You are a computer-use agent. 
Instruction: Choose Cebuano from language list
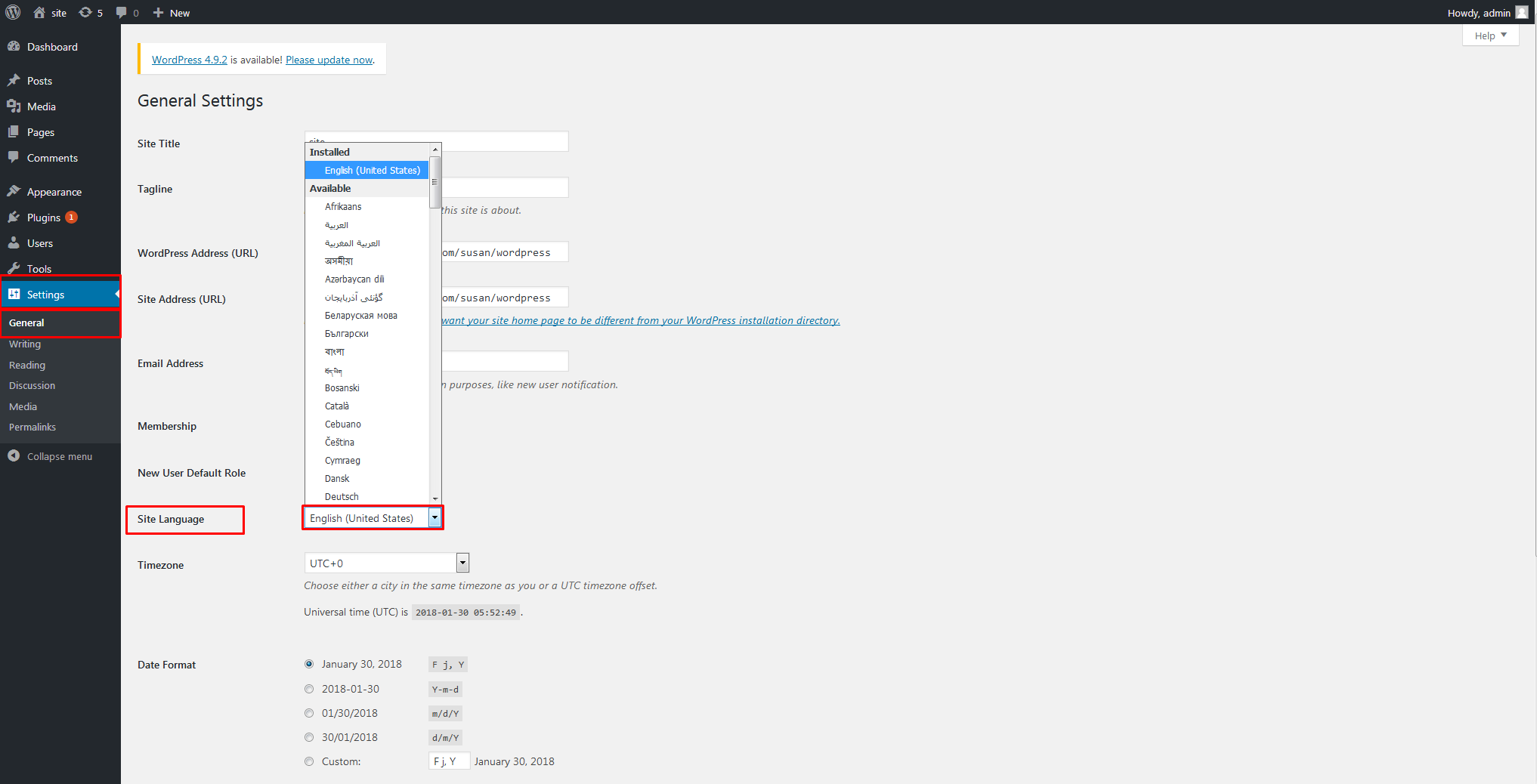coord(367,424)
